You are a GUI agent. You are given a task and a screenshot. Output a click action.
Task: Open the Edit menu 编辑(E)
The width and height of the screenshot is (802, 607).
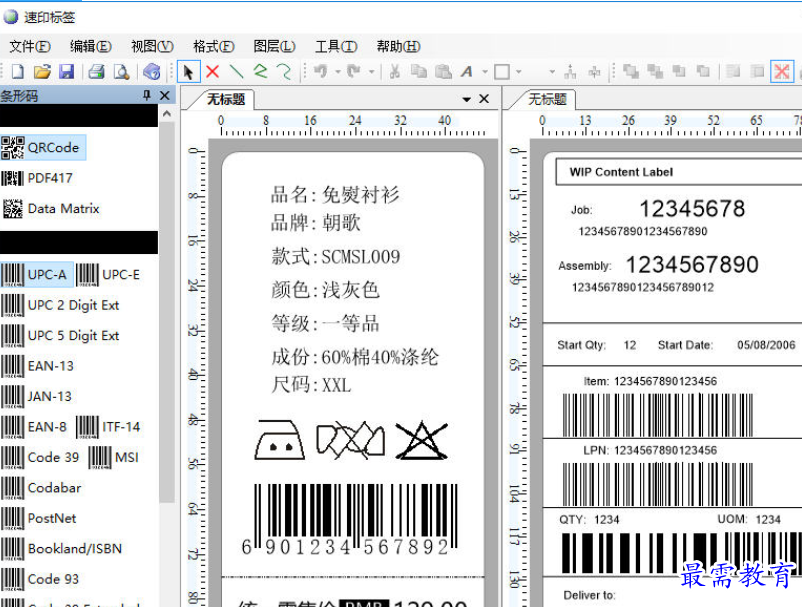tap(91, 47)
